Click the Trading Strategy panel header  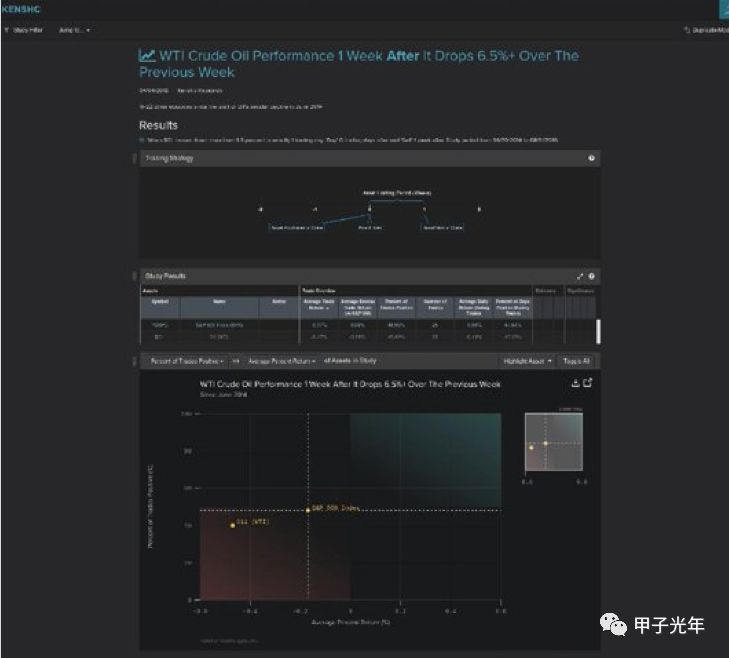pyautogui.click(x=370, y=158)
